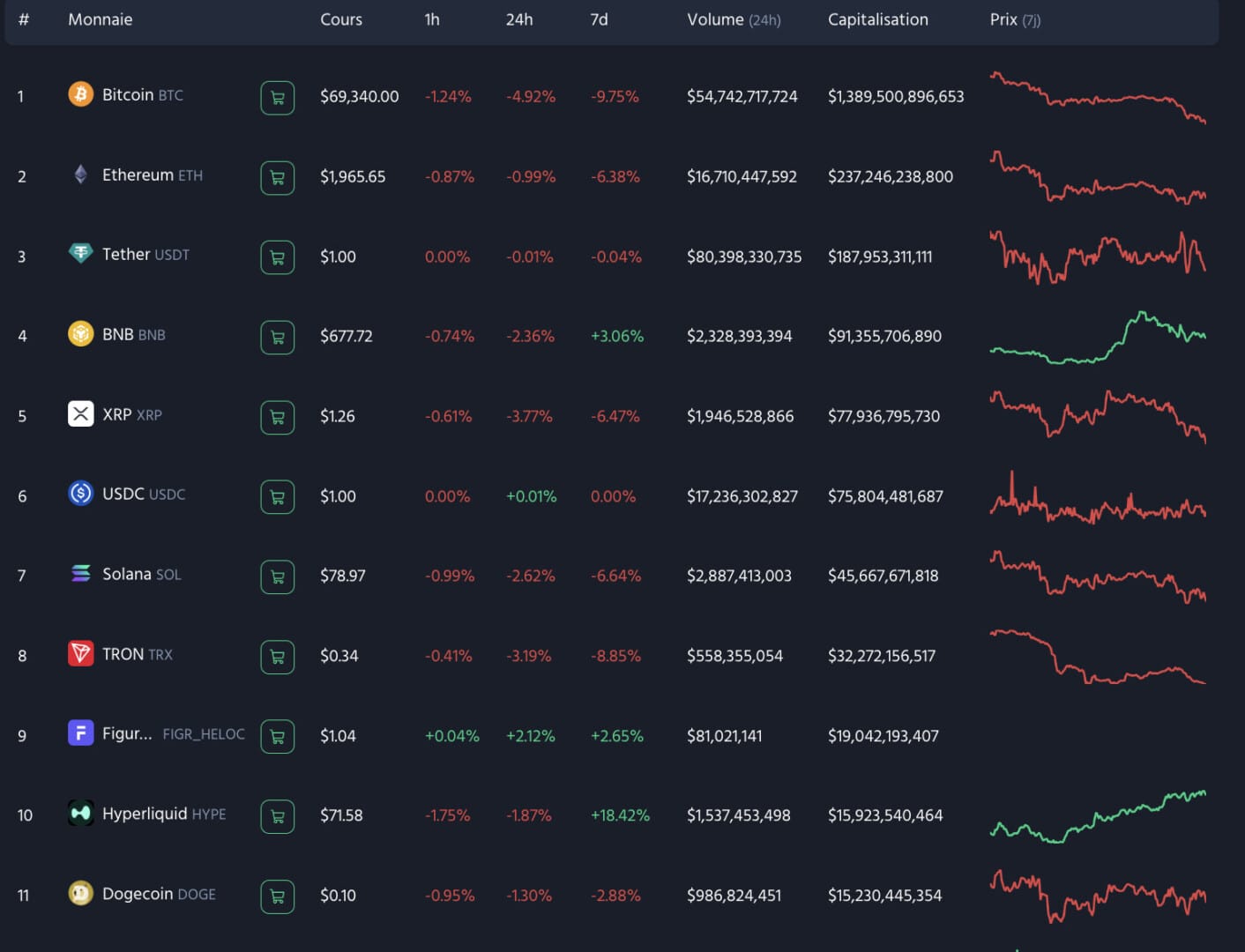The width and height of the screenshot is (1245, 952).
Task: Open the Tether USDT coin page
Action: pos(145,254)
